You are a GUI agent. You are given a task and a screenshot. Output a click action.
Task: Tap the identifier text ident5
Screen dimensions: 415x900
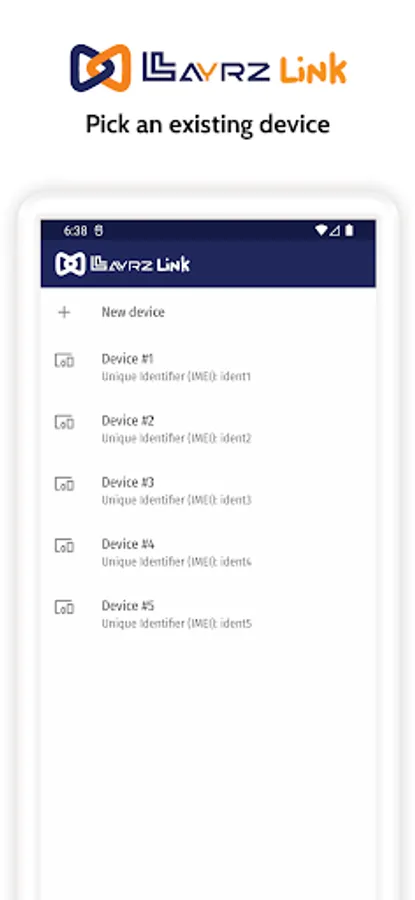pyautogui.click(x=236, y=623)
